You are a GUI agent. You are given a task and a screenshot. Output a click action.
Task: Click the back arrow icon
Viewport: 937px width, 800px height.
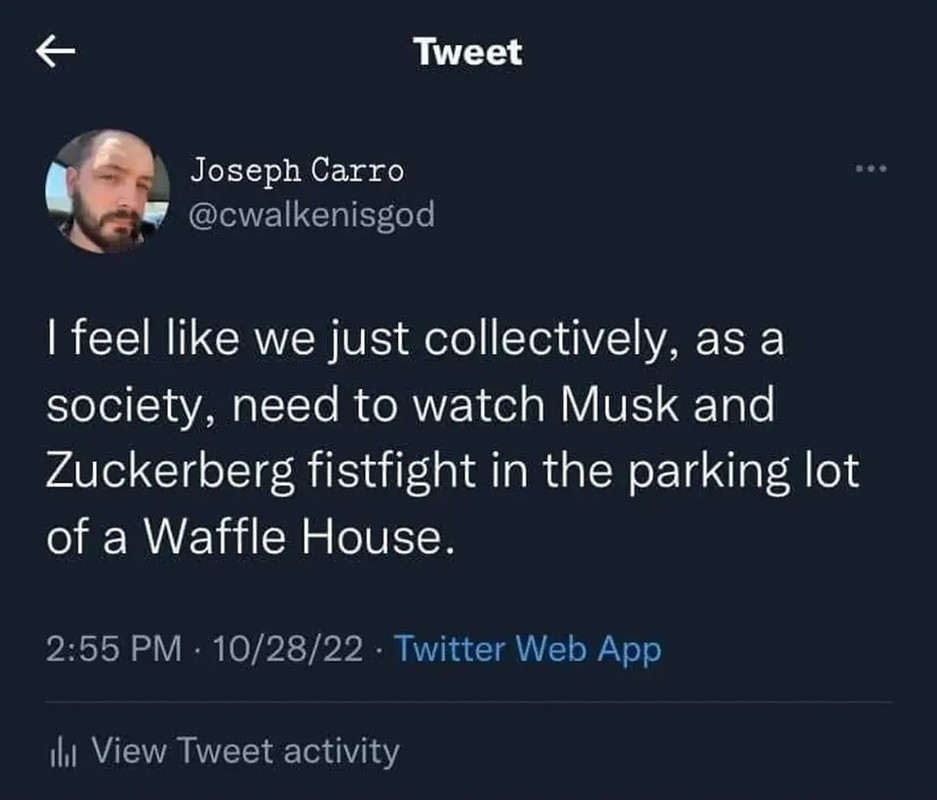point(56,52)
